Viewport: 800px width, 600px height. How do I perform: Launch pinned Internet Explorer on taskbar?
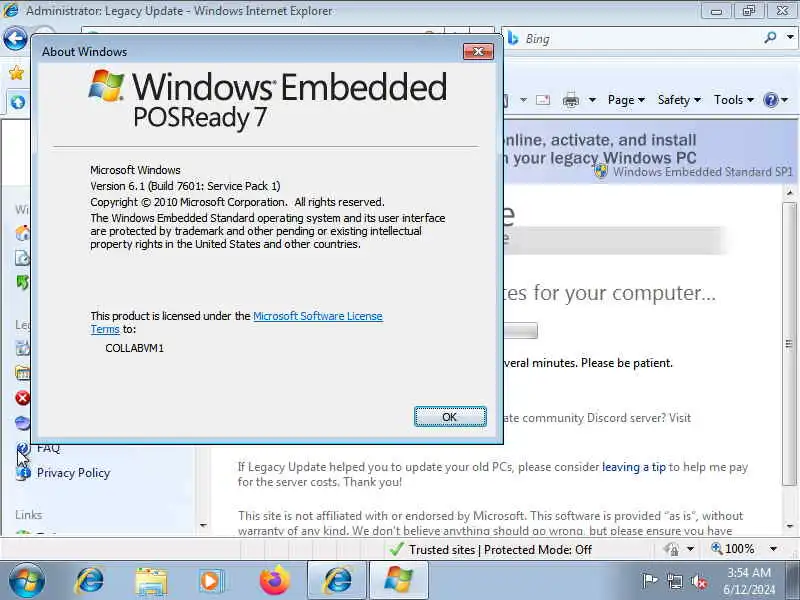(89, 581)
